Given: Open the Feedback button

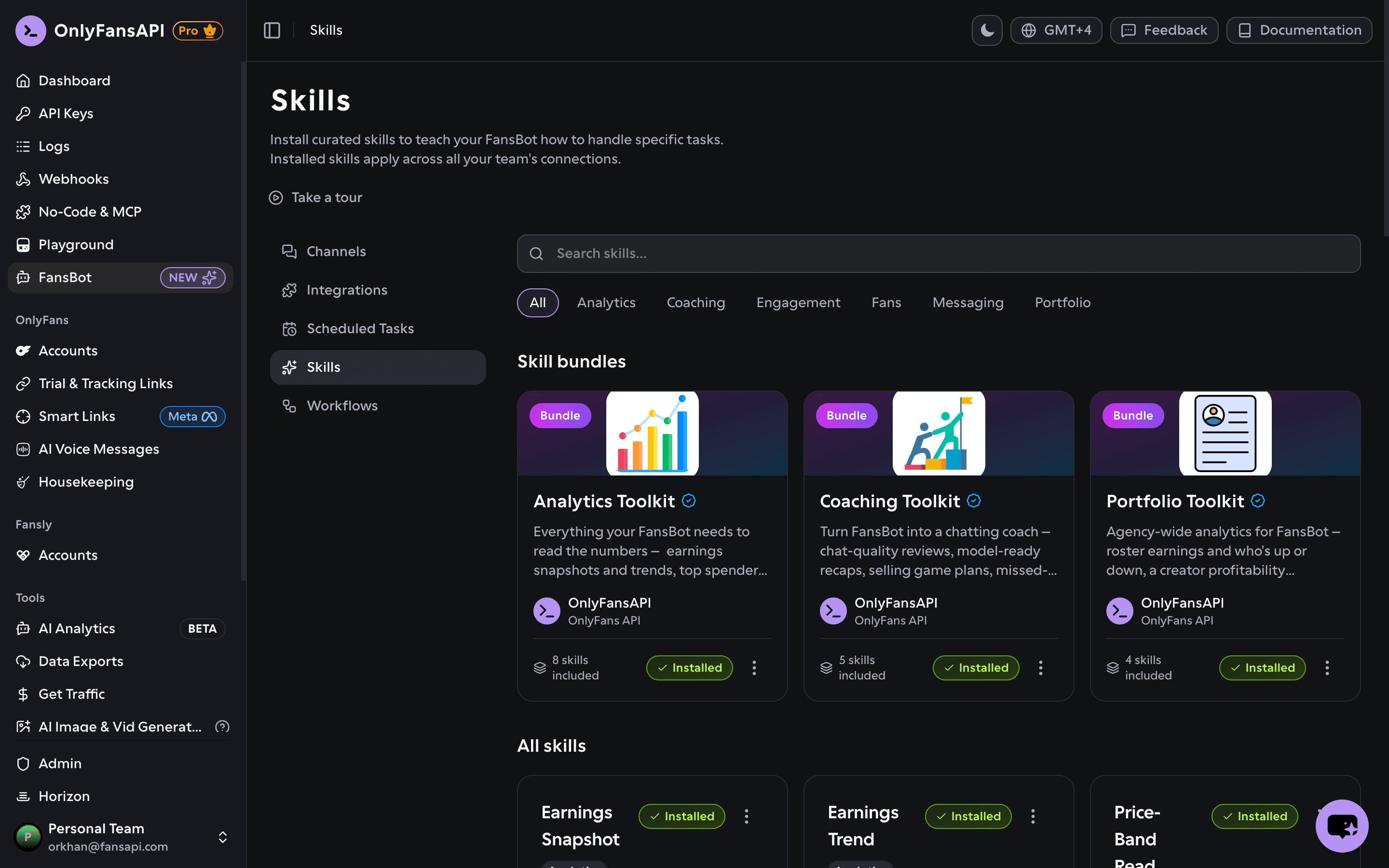Looking at the screenshot, I should [1163, 30].
